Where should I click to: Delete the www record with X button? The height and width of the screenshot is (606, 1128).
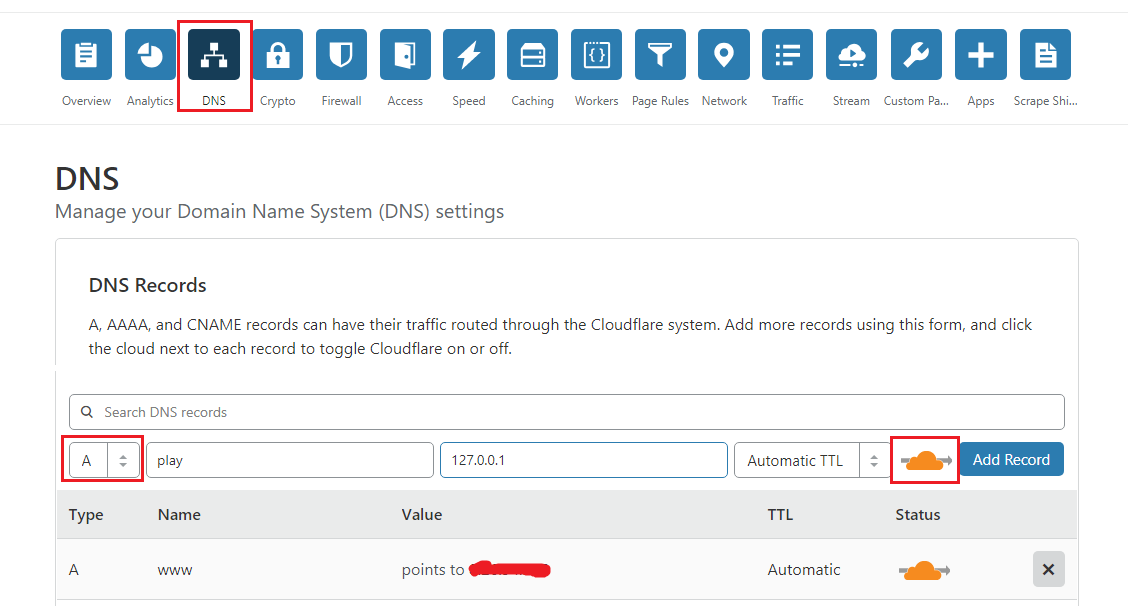tap(1048, 569)
